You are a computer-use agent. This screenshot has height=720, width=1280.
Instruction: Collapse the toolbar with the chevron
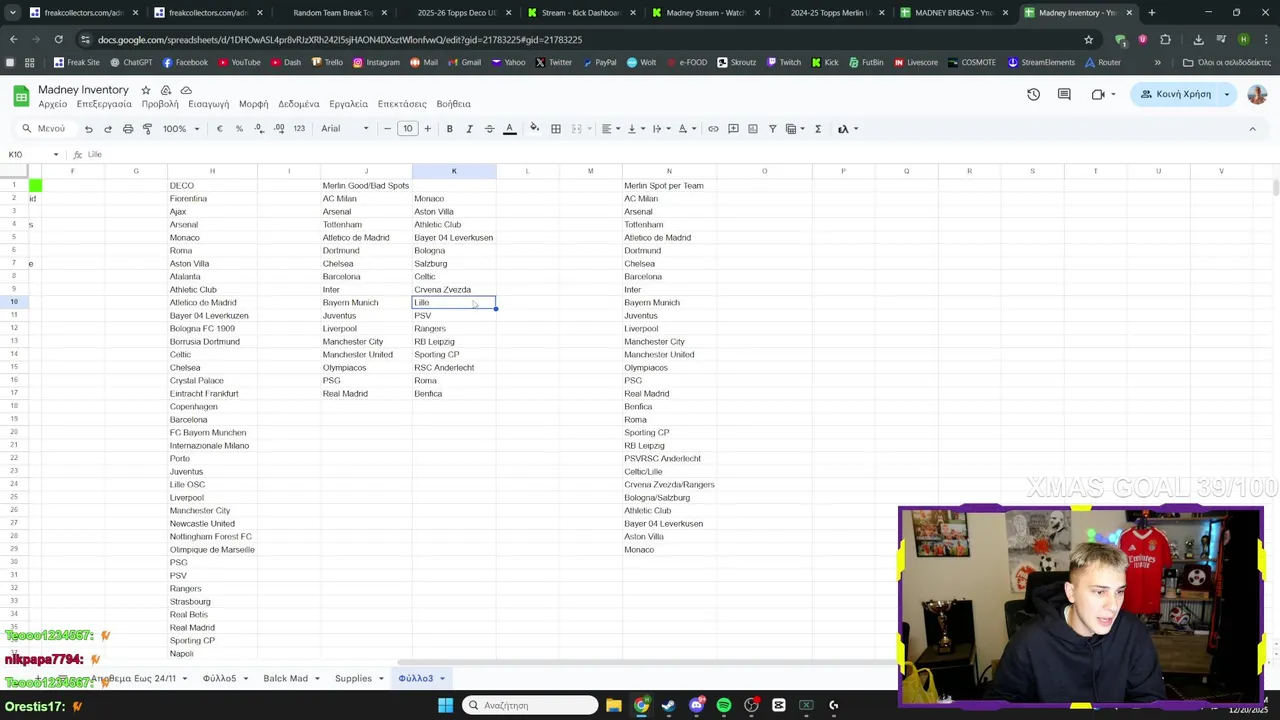click(1252, 129)
